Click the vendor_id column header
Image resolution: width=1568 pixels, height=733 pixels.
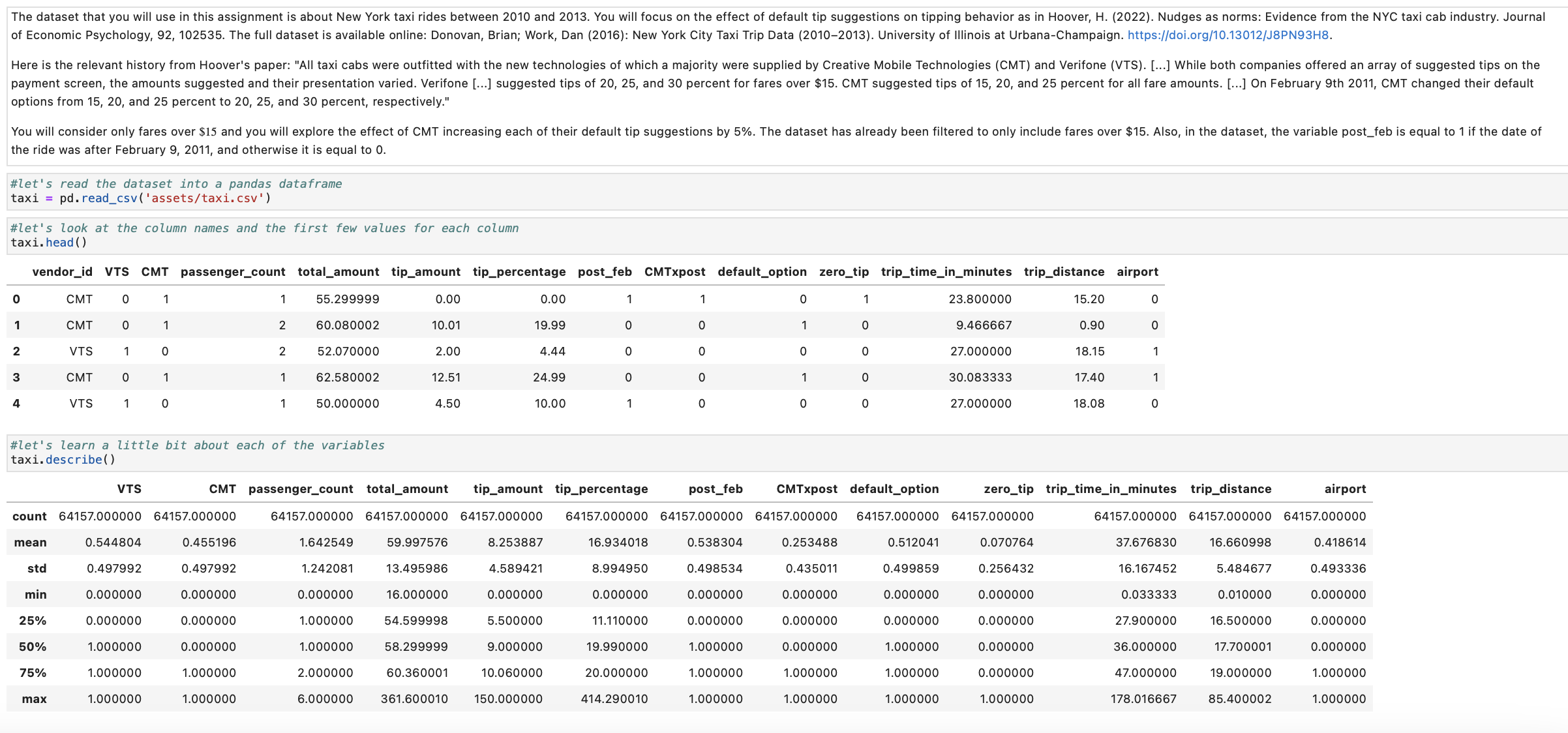tap(63, 272)
